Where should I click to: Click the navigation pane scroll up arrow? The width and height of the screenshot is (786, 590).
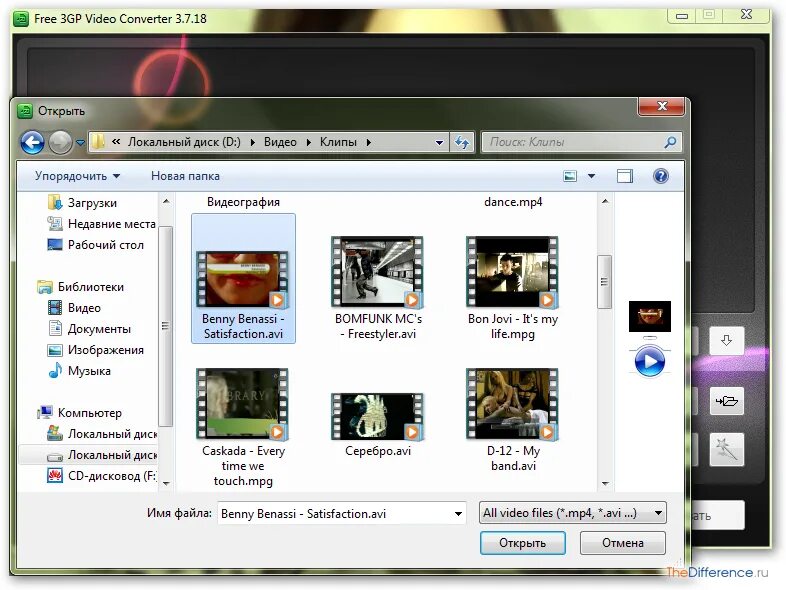click(x=166, y=202)
